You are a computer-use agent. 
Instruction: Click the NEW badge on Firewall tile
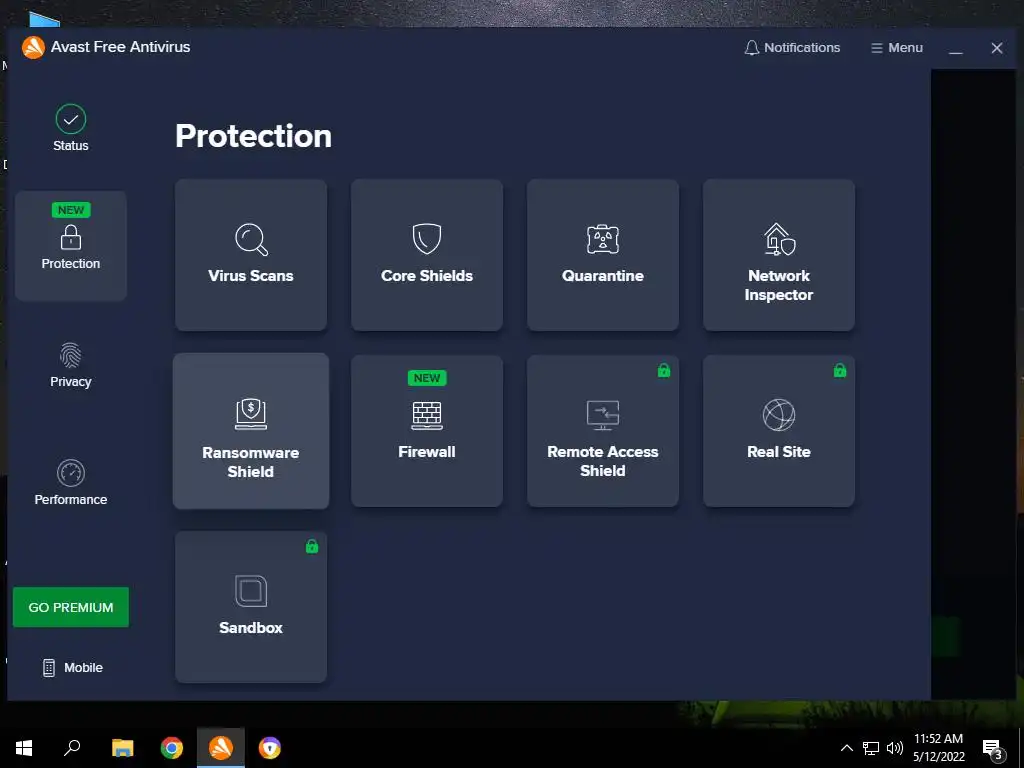tap(426, 378)
